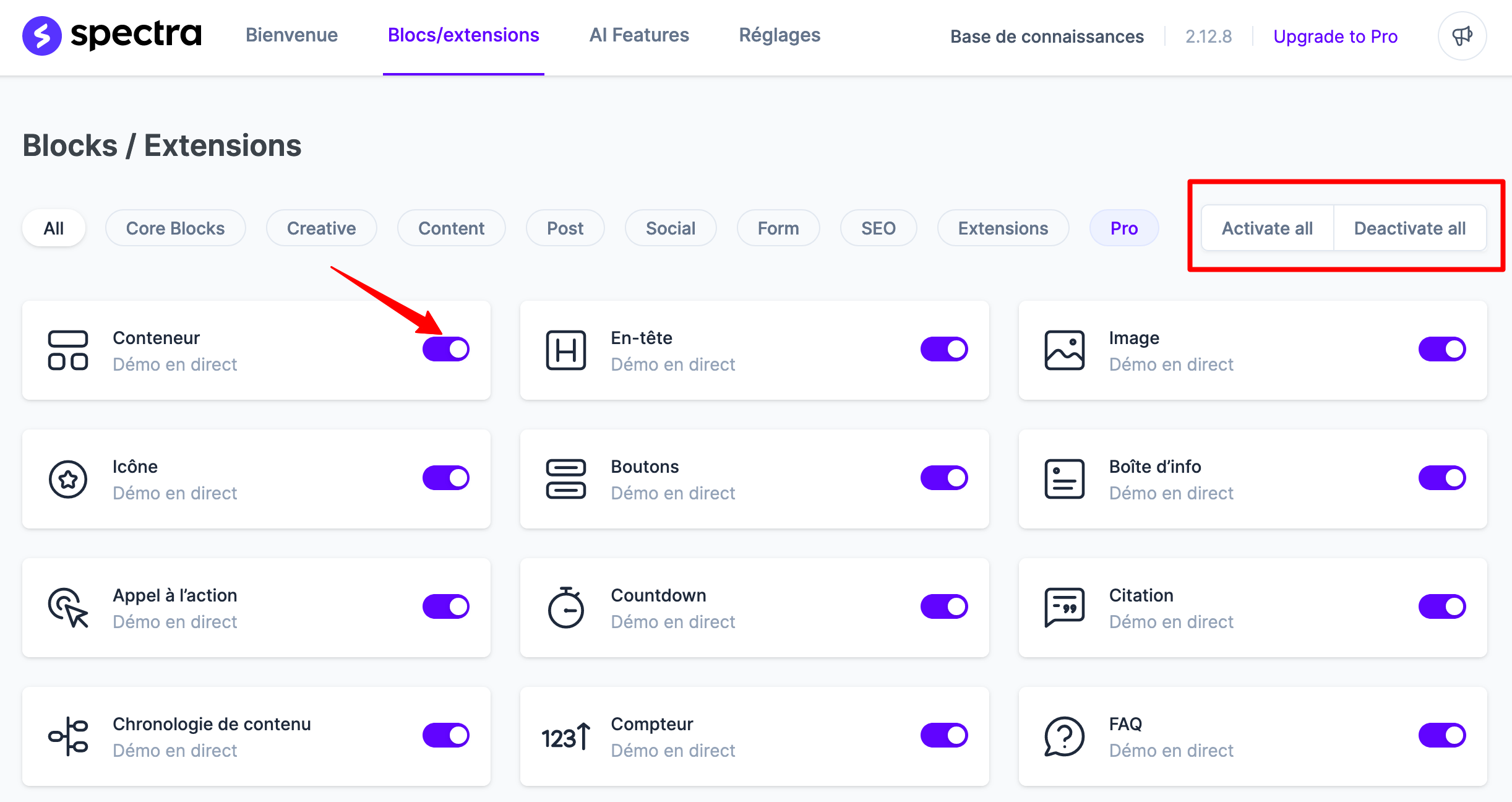The height and width of the screenshot is (802, 1512).
Task: Filter blocks by the Pro category
Action: tap(1123, 228)
